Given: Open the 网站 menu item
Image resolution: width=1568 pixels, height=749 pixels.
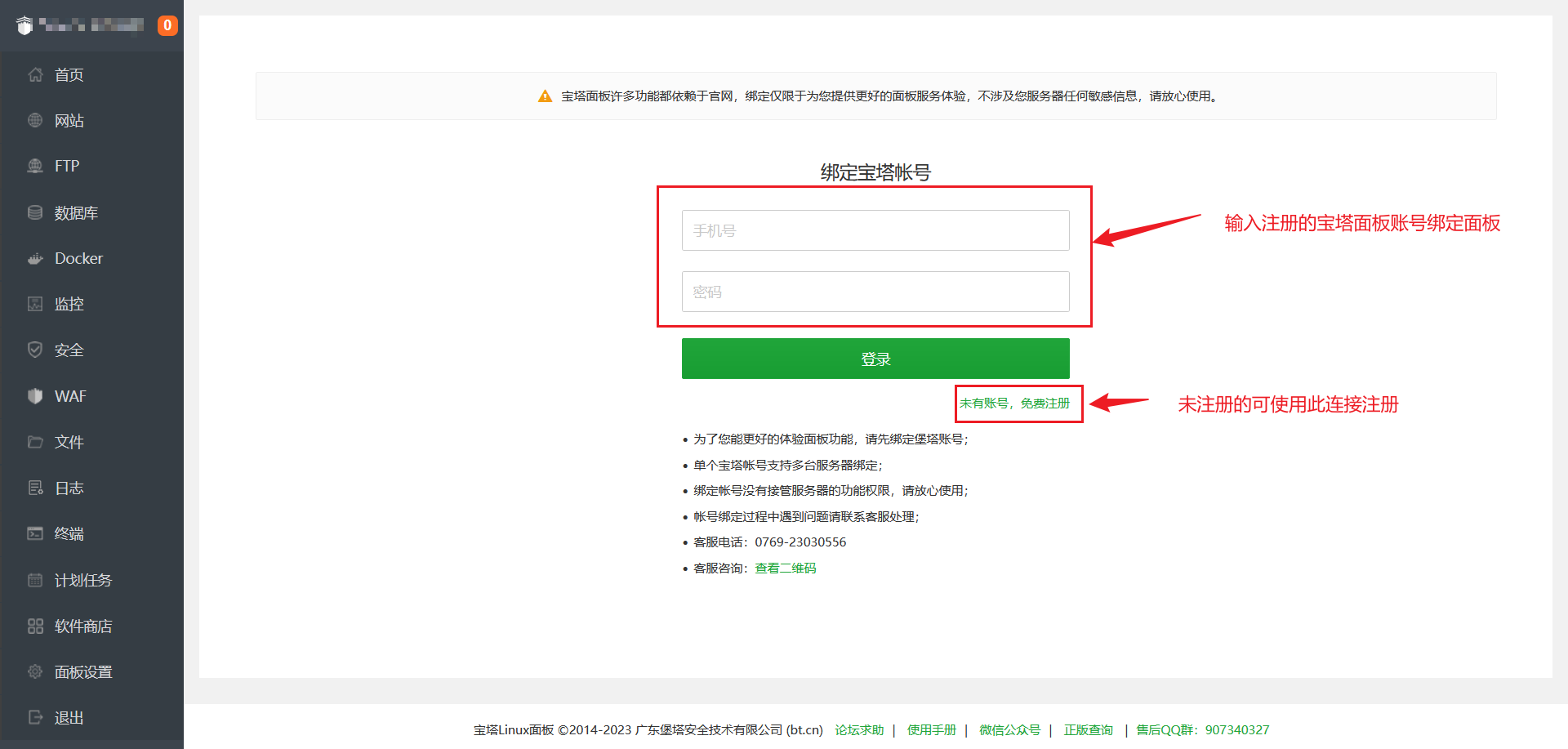Looking at the screenshot, I should click(x=69, y=120).
